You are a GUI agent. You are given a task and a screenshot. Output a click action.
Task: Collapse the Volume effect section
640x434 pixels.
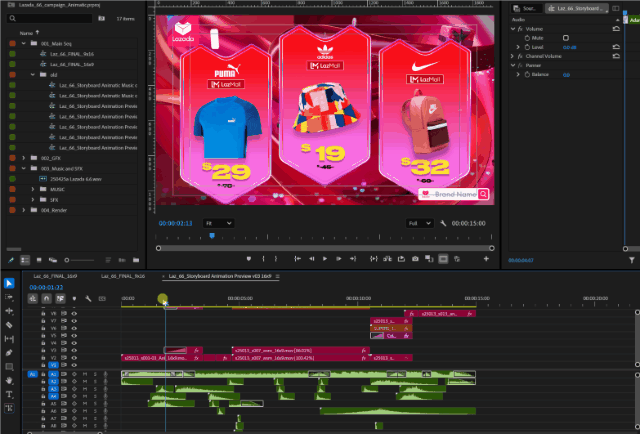tap(513, 29)
